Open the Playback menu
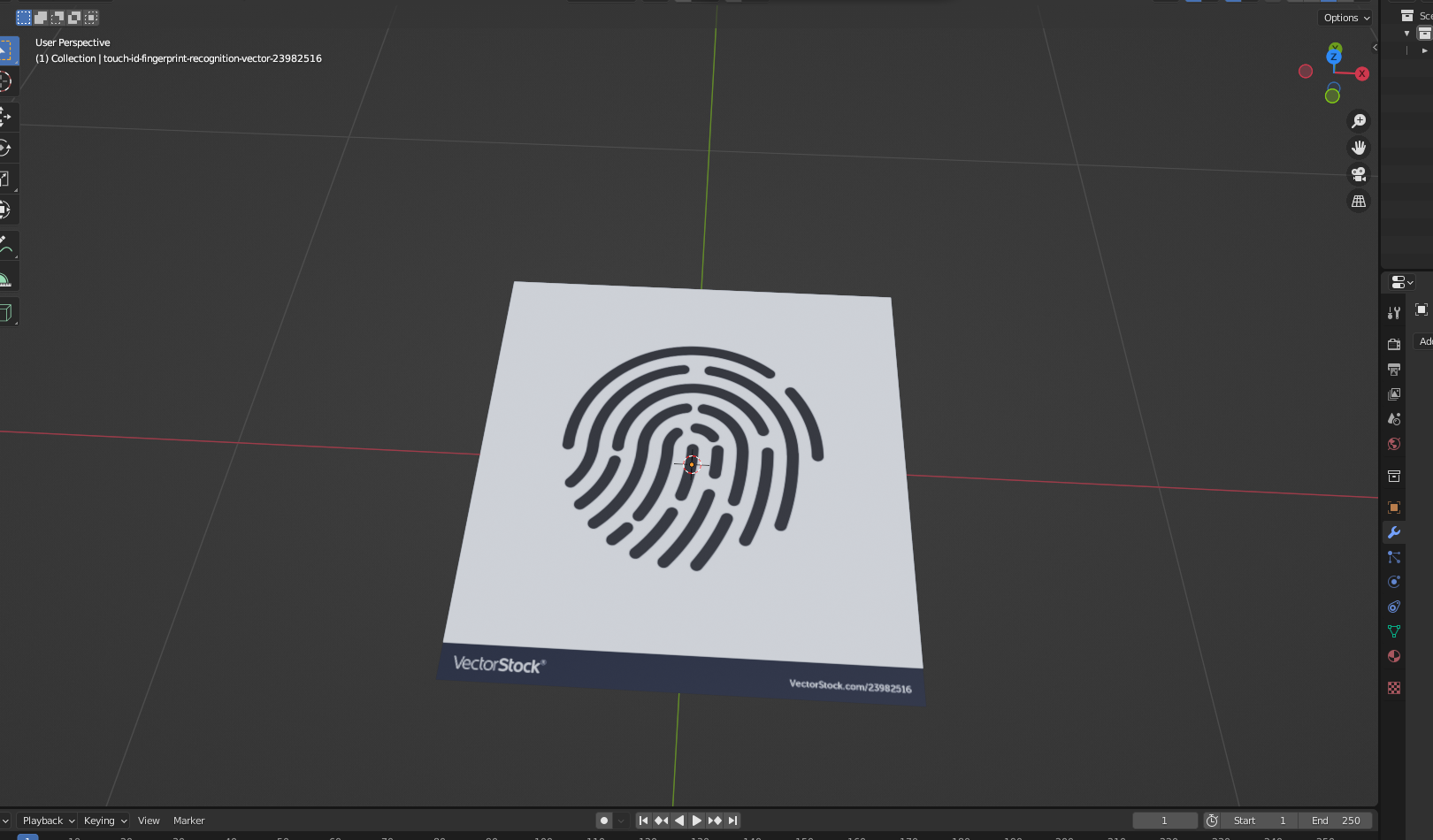 42,821
